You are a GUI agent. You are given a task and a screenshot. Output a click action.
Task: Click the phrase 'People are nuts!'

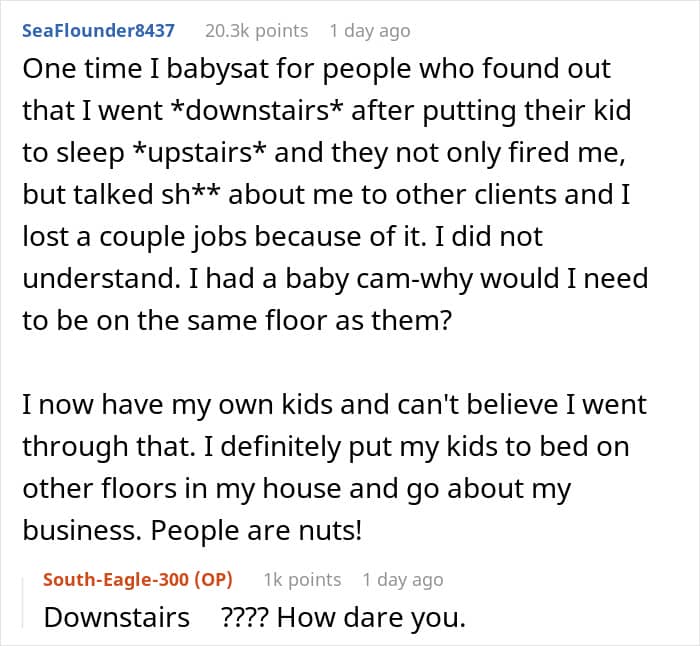coord(256,531)
